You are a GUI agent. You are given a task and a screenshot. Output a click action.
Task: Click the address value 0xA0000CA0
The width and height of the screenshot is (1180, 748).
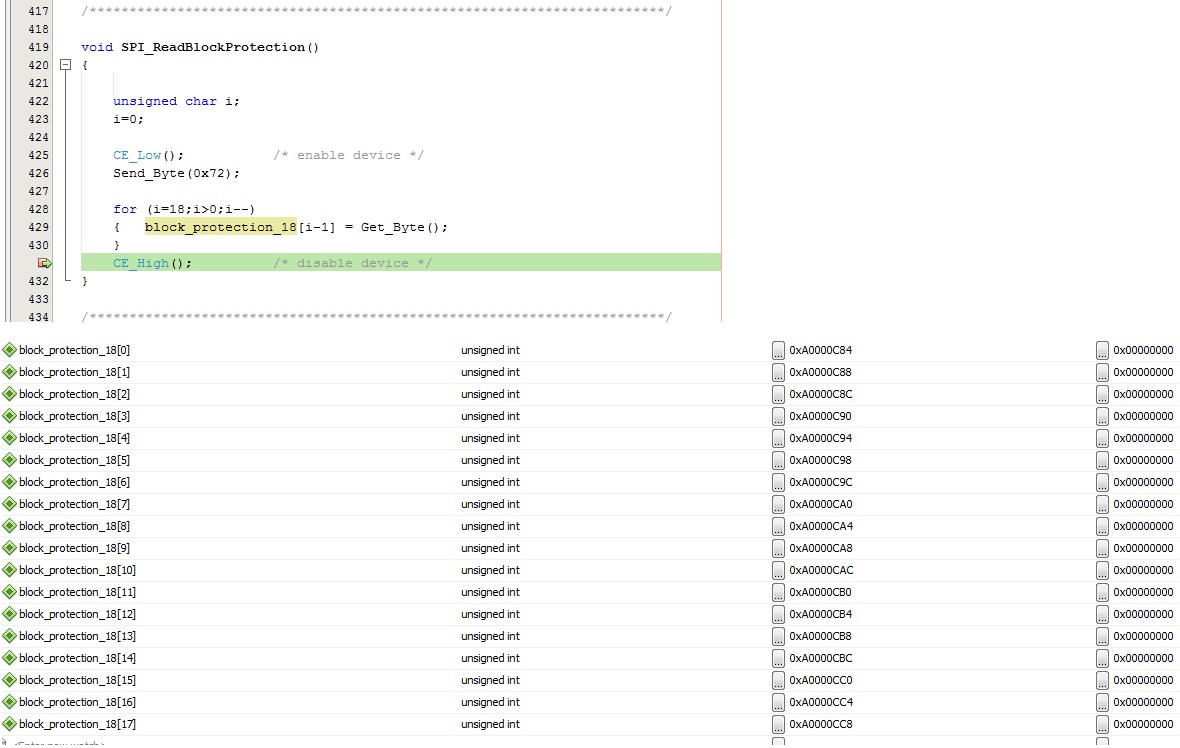[x=820, y=504]
